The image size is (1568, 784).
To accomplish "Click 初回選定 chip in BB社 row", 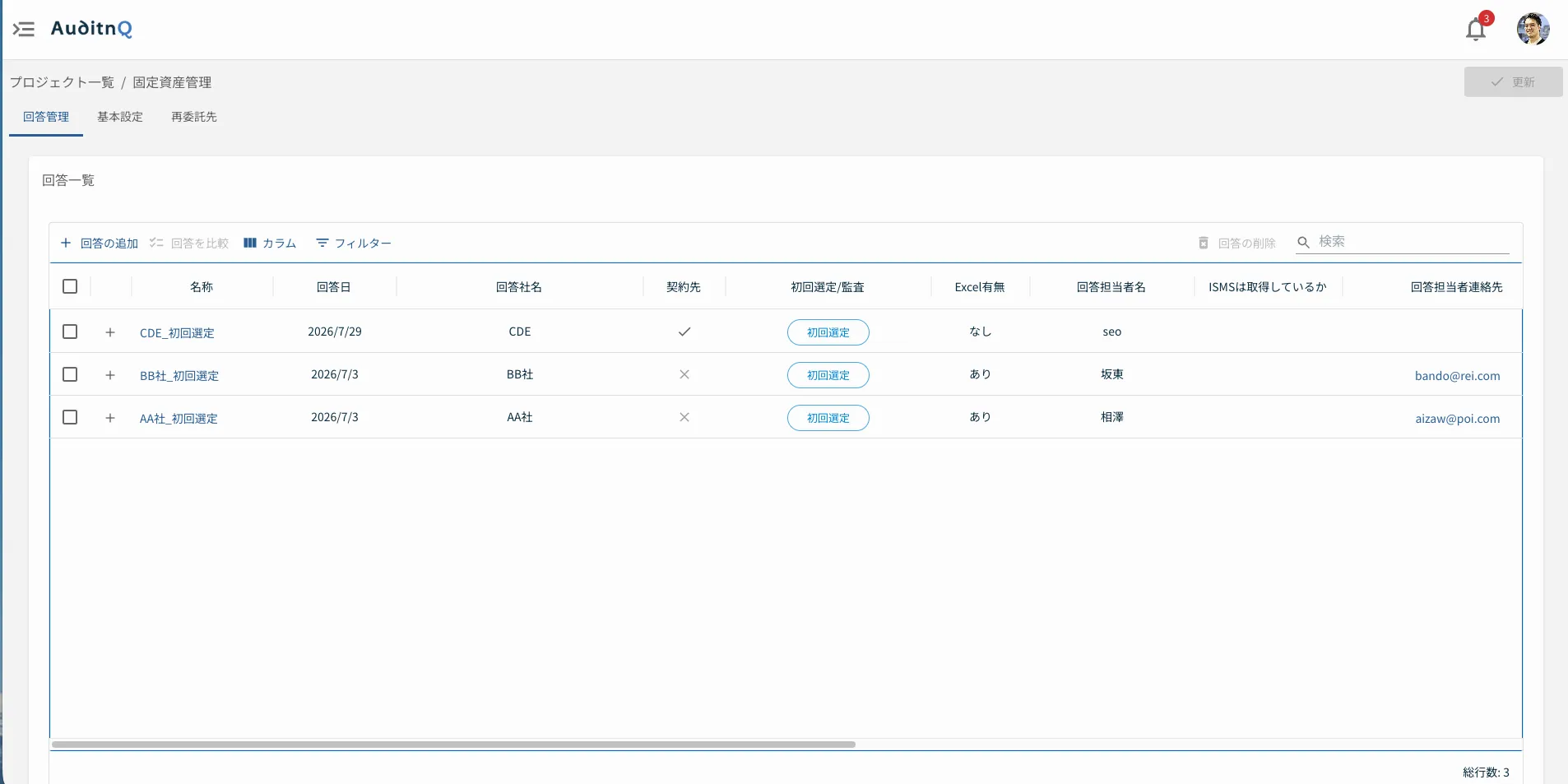I will tap(828, 375).
